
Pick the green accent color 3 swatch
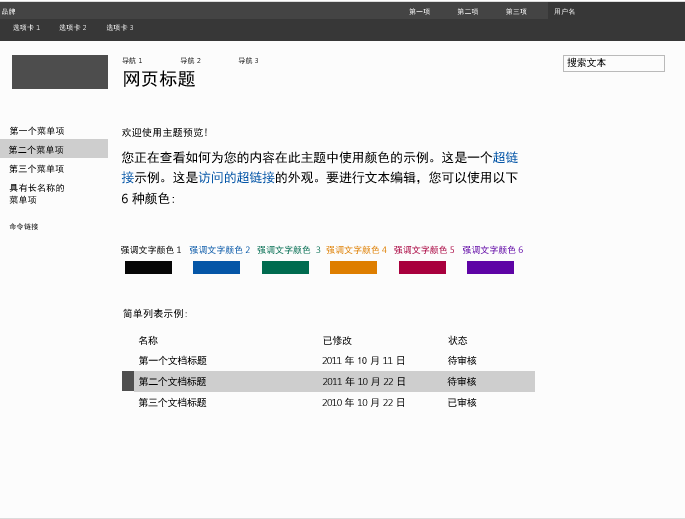click(x=285, y=267)
